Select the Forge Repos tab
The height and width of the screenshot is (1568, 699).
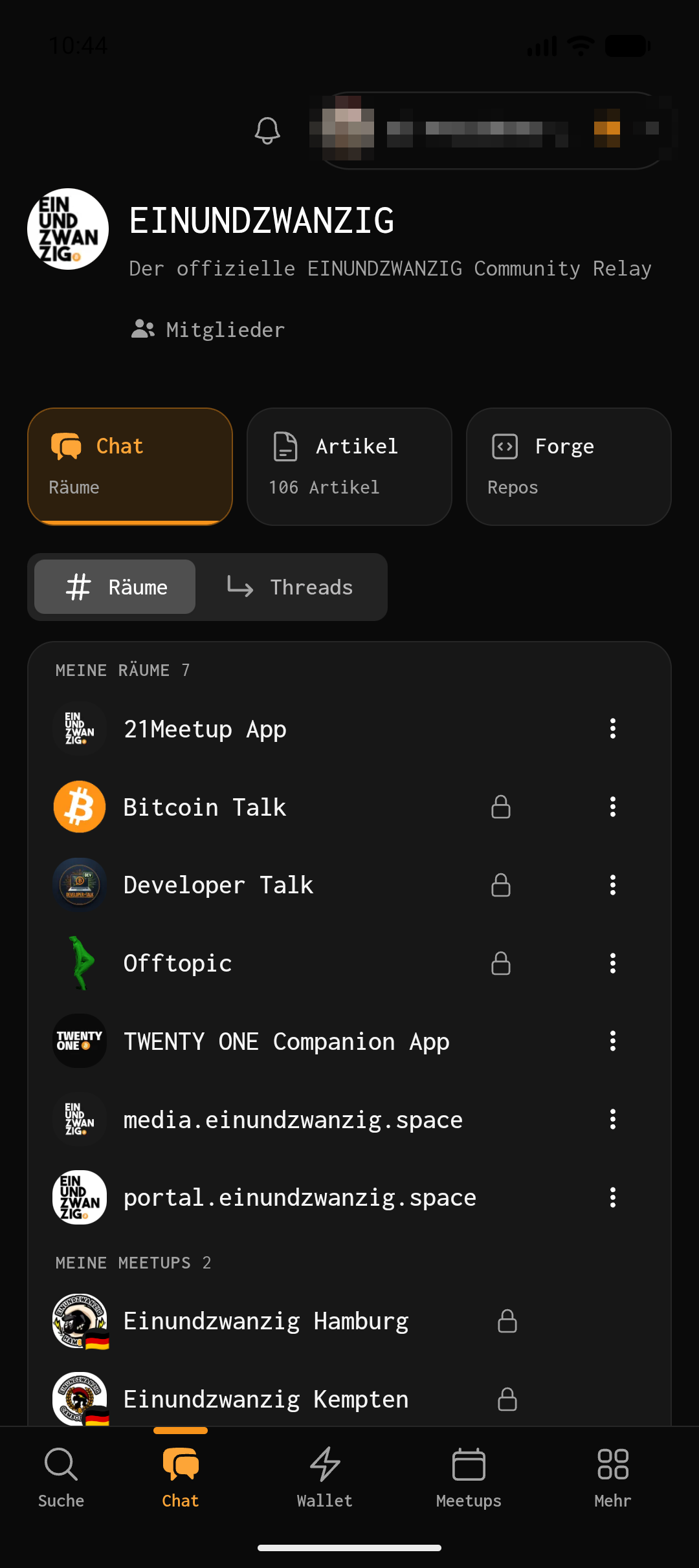pos(569,466)
